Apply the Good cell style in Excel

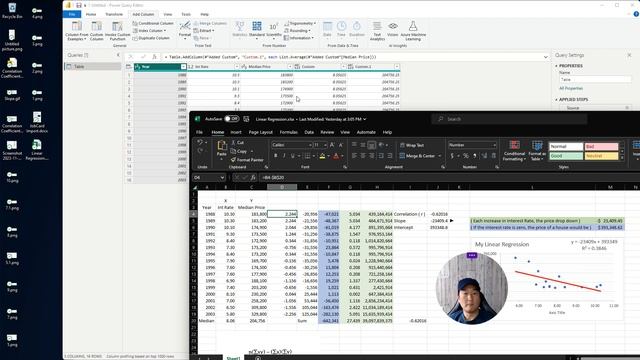pos(566,156)
